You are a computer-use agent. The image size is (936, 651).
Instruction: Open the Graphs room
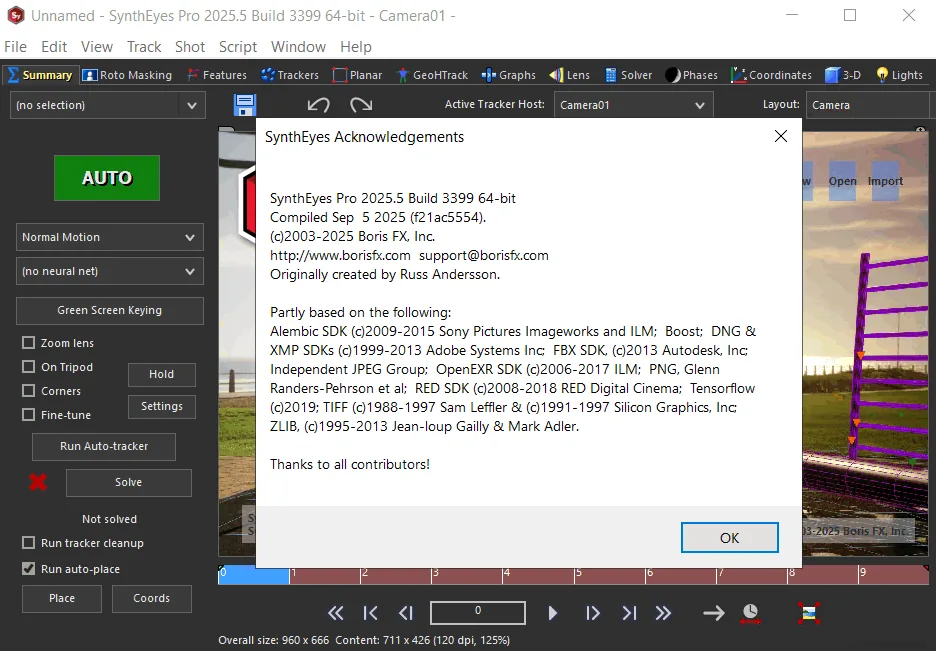point(509,75)
